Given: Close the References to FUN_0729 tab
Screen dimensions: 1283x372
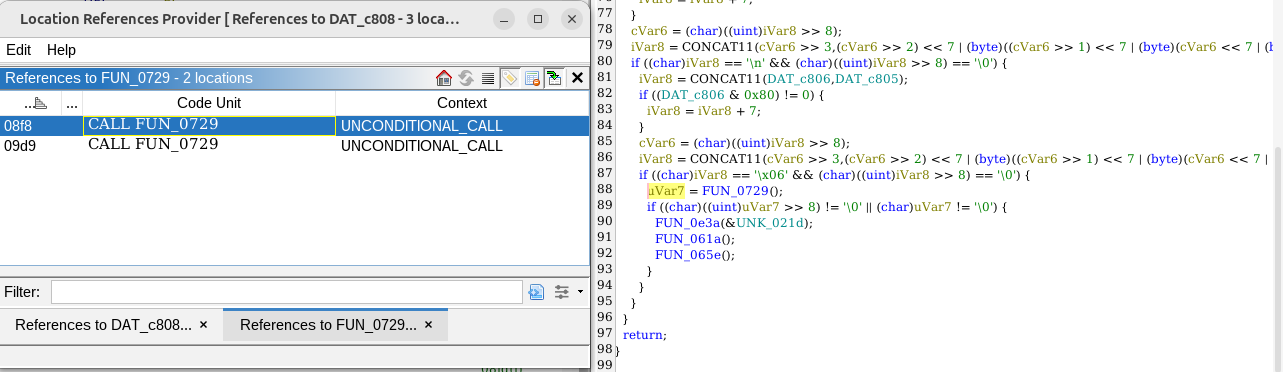Looking at the screenshot, I should click(429, 325).
